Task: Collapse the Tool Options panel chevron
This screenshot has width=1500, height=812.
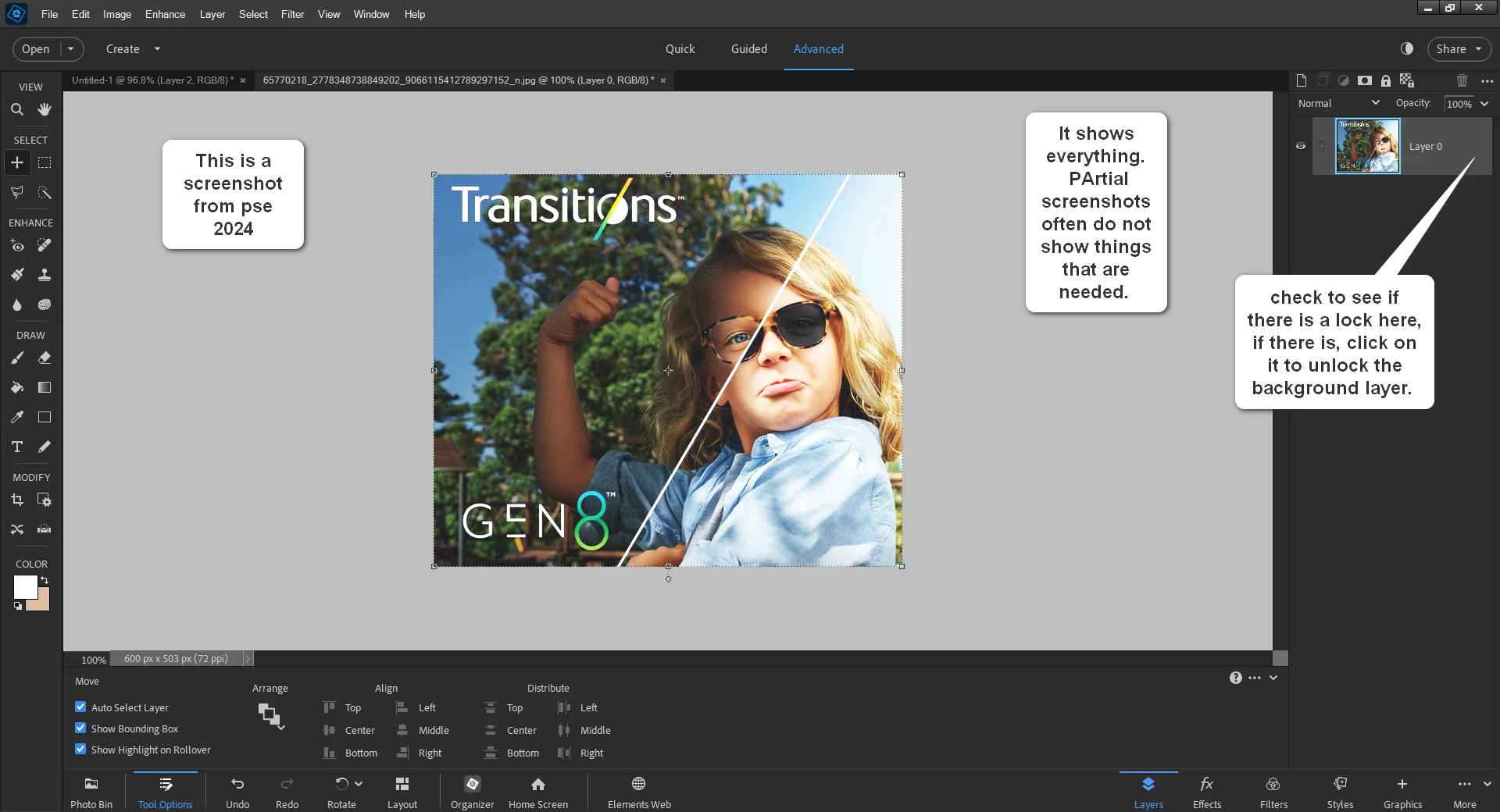Action: point(1273,678)
